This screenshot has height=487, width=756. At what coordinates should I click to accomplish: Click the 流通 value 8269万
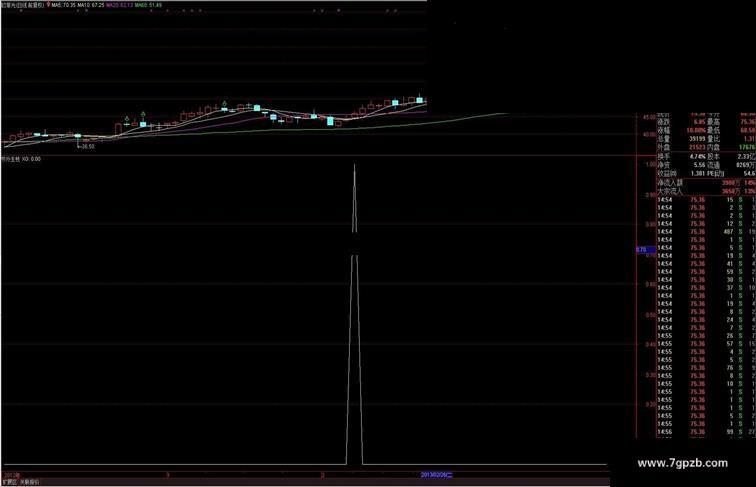pos(746,165)
